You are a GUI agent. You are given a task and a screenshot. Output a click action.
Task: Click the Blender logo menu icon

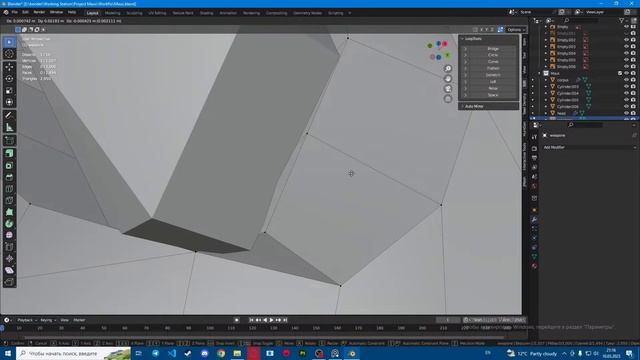pos(6,12)
